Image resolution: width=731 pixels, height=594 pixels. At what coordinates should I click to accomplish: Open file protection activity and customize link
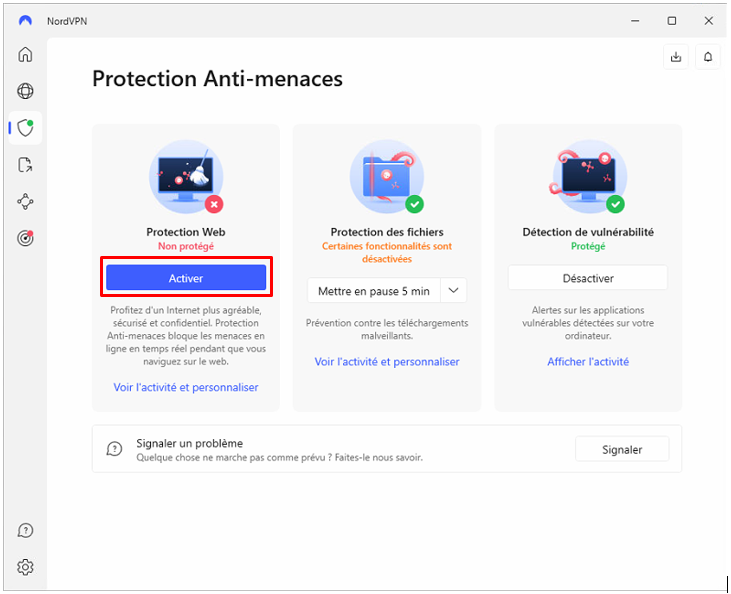387,361
